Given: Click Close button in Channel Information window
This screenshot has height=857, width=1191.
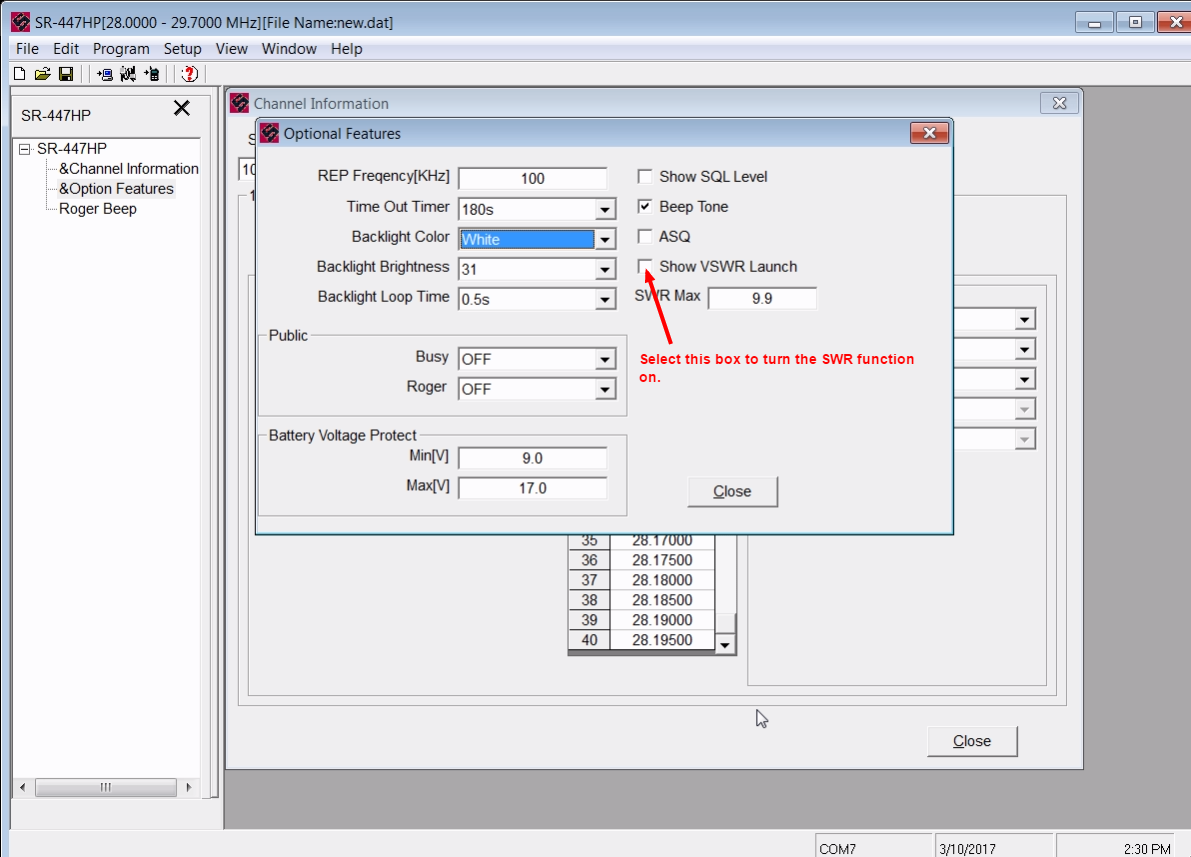Looking at the screenshot, I should [x=972, y=741].
